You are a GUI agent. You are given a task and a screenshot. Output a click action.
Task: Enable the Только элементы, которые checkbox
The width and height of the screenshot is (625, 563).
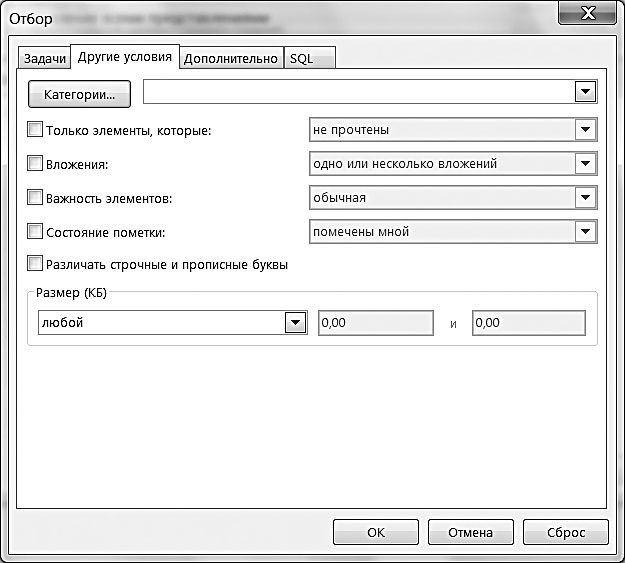35,130
